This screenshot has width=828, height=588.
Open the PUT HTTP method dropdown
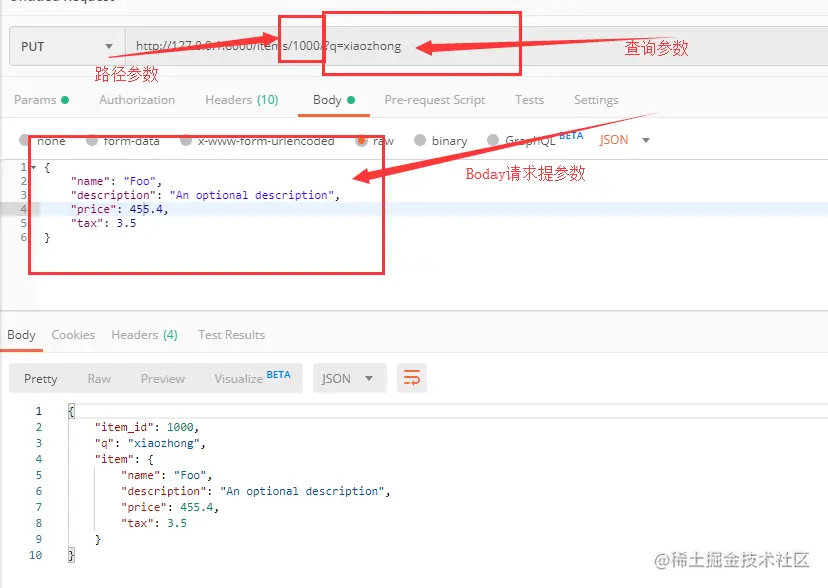68,46
